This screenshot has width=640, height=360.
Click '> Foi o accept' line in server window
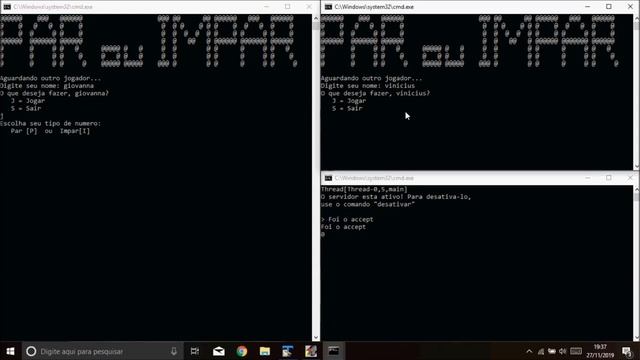(x=347, y=219)
